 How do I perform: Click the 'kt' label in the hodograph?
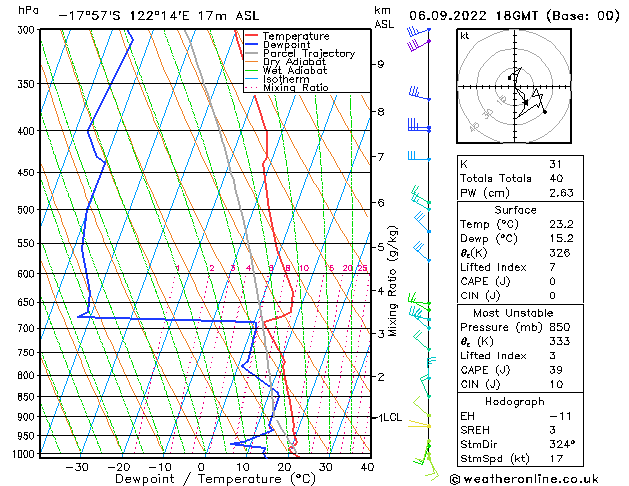[x=464, y=36]
